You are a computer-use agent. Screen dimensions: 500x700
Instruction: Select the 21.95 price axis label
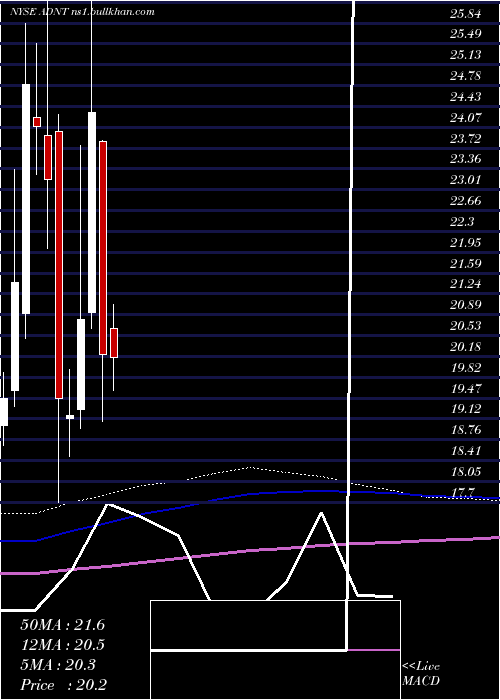point(465,243)
